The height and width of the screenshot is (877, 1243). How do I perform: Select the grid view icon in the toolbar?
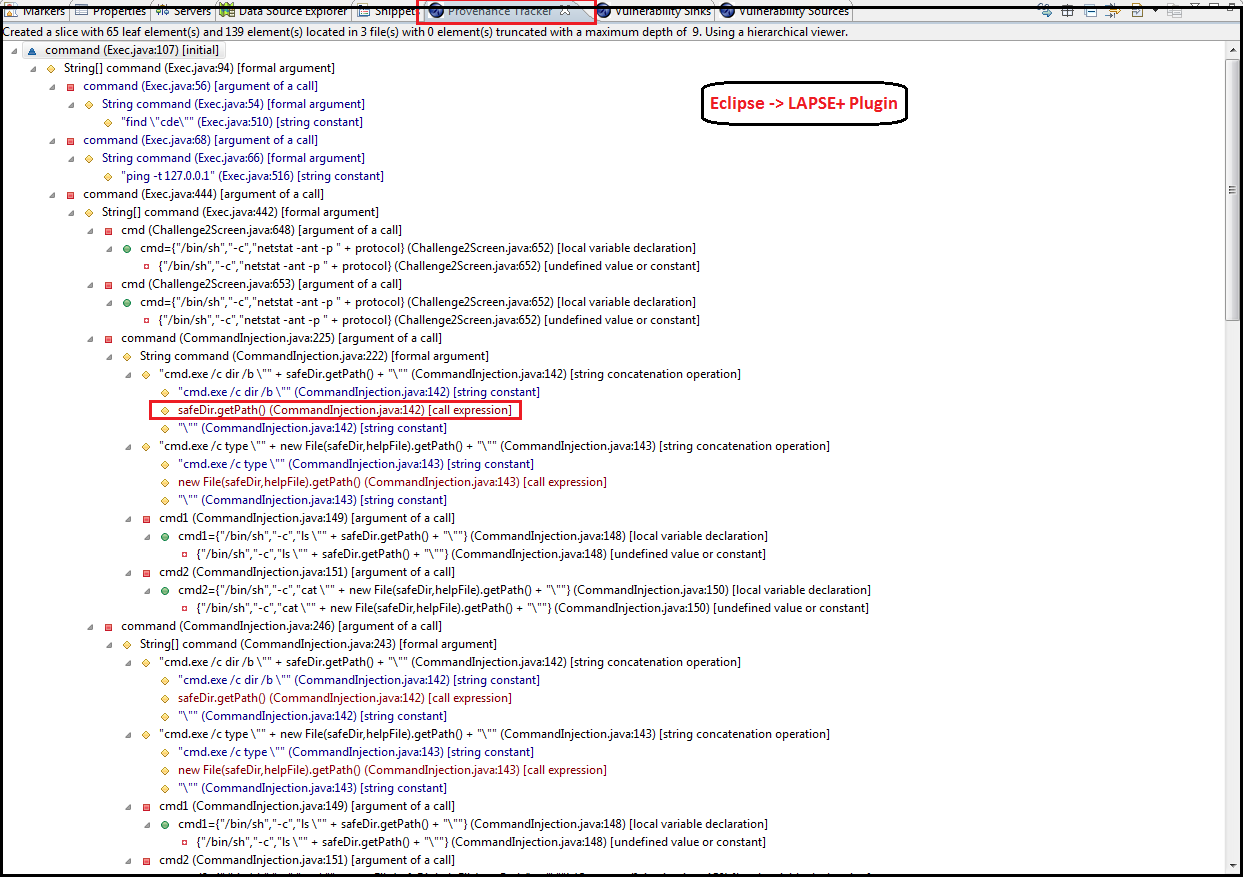pyautogui.click(x=1068, y=12)
